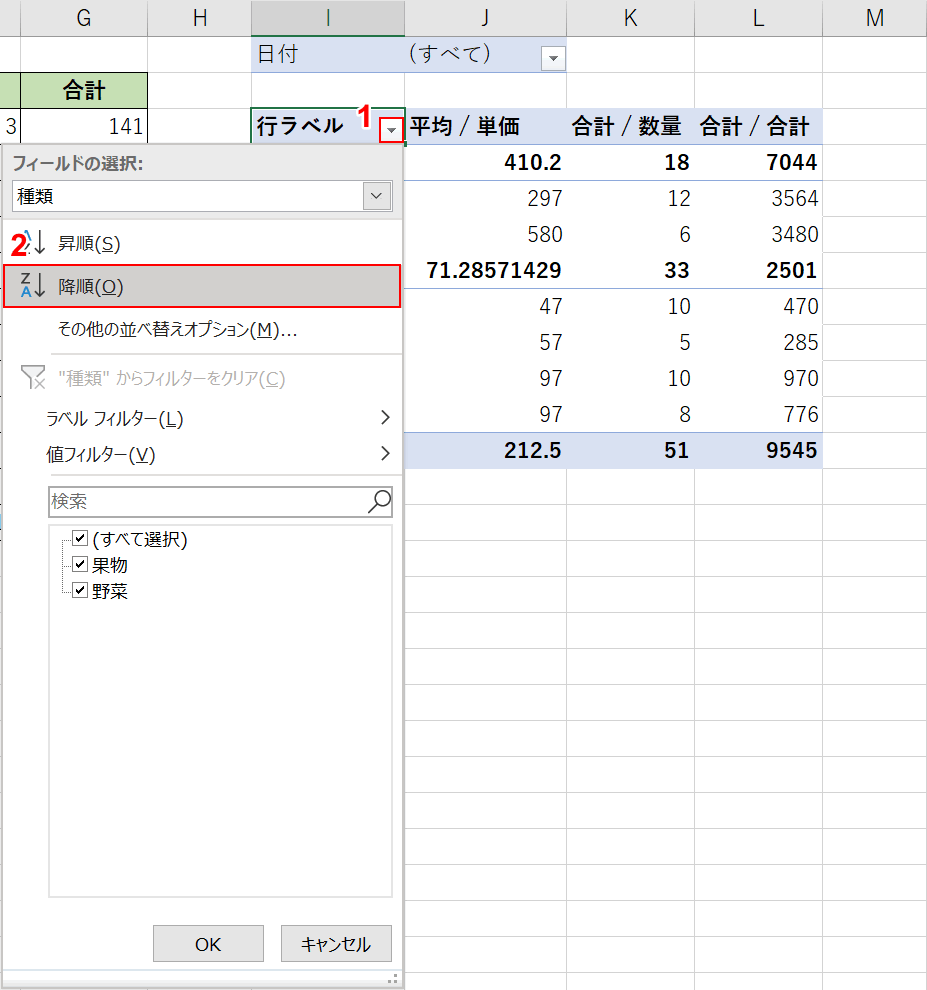The image size is (927, 990).
Task: Toggle the (すべて選択) checkbox
Action: click(x=81, y=539)
